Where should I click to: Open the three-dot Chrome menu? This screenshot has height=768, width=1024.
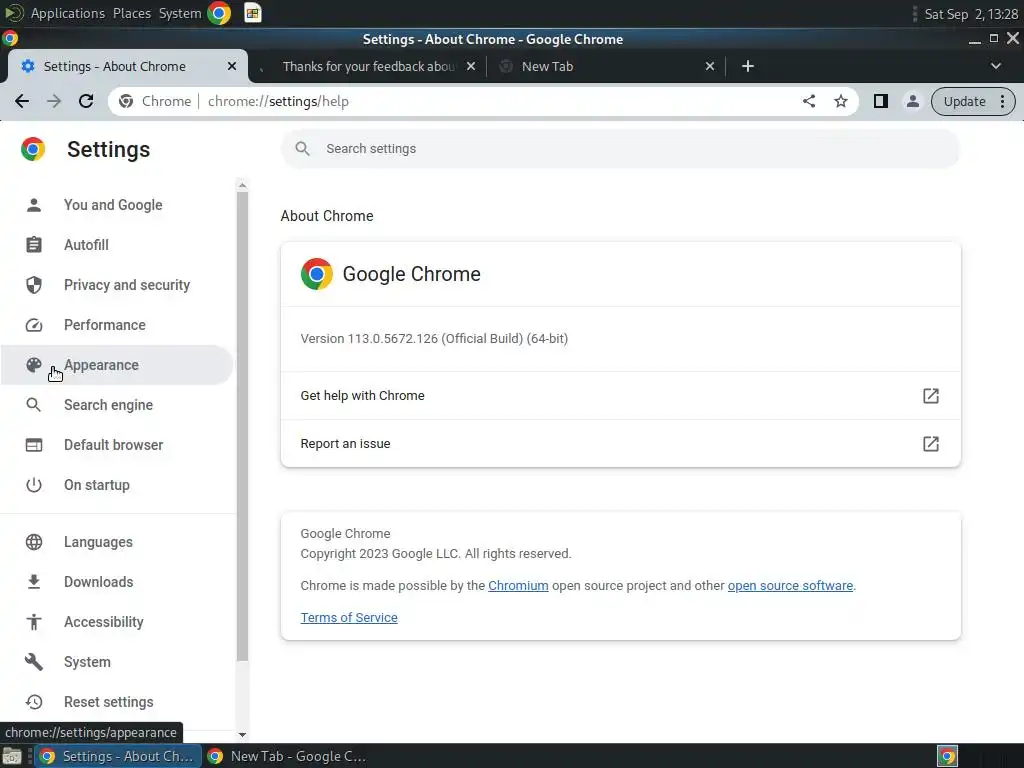point(1002,101)
